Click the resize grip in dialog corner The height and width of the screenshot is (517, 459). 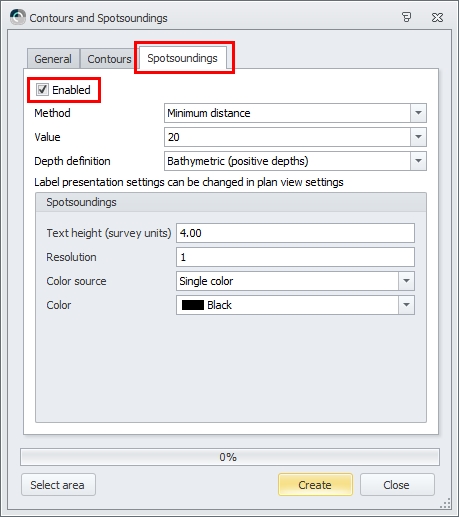(x=446, y=503)
